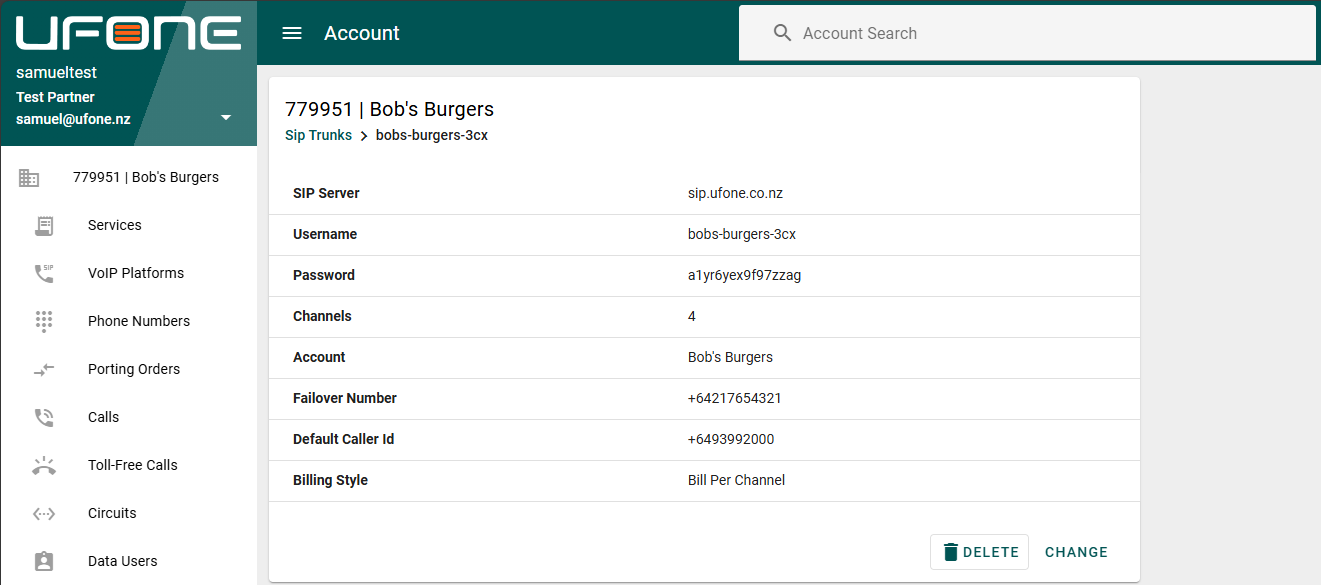Click the Phone Numbers dialpad icon
This screenshot has width=1321, height=585.
tap(44, 321)
